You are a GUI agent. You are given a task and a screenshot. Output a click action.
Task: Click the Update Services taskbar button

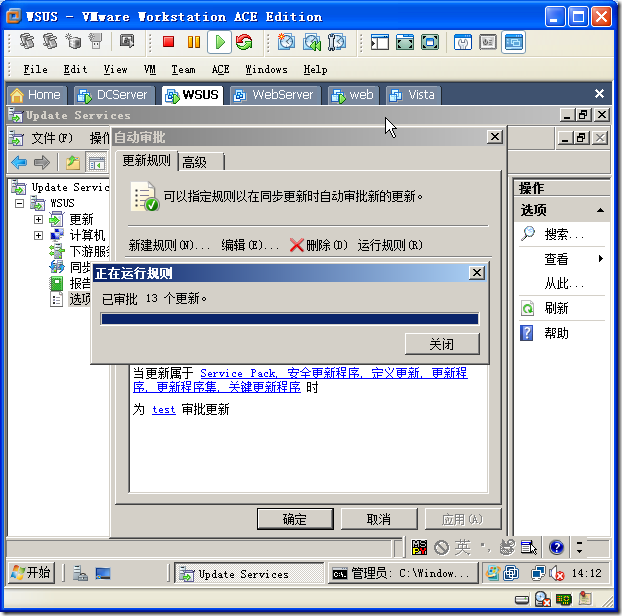coord(249,574)
